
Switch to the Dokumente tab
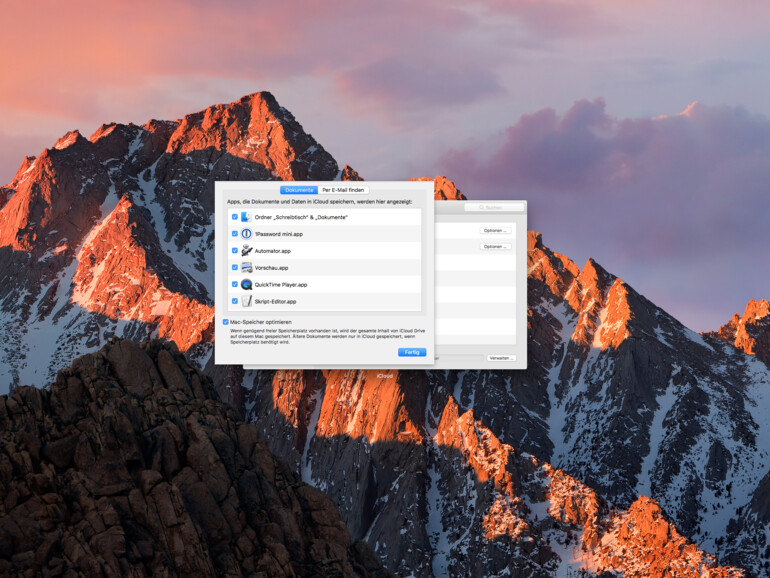pos(299,190)
